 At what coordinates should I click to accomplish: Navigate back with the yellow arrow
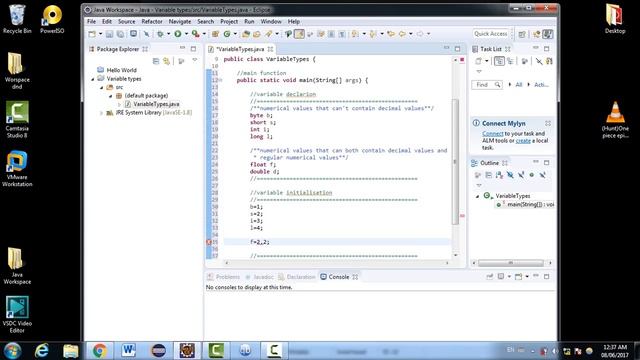click(402, 34)
